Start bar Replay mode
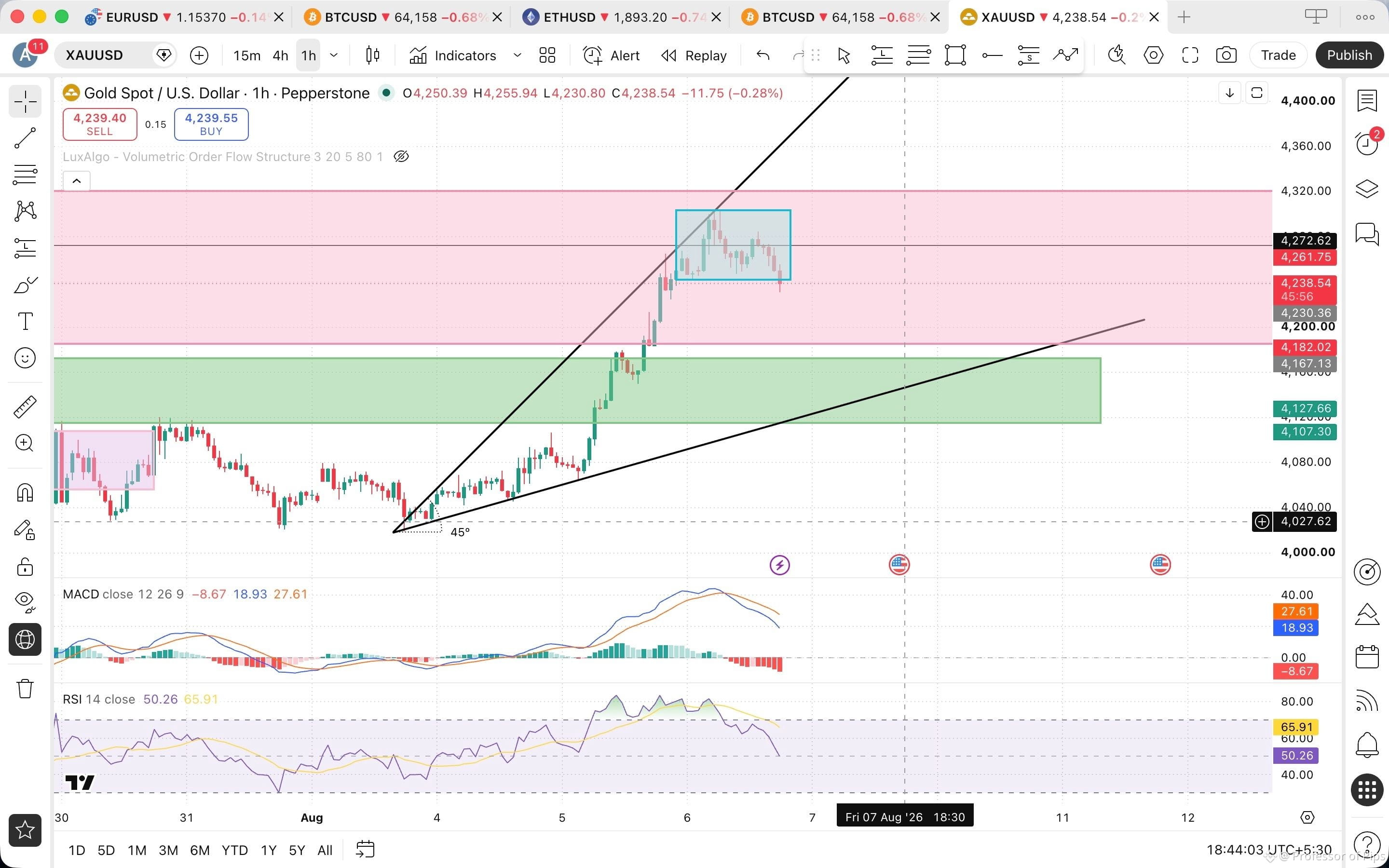The width and height of the screenshot is (1389, 868). (x=694, y=55)
